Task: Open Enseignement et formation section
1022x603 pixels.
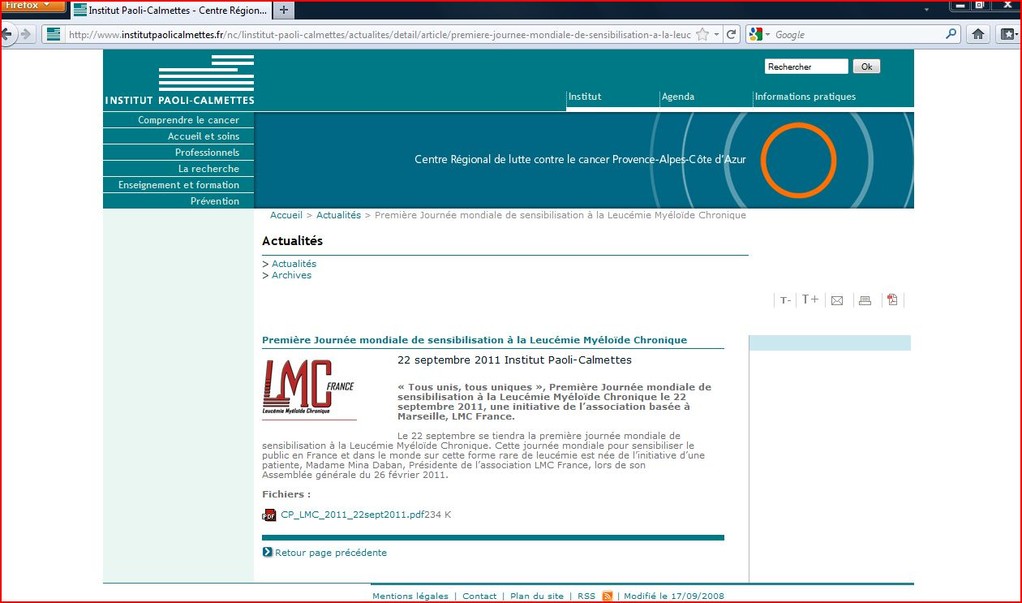Action: (179, 185)
